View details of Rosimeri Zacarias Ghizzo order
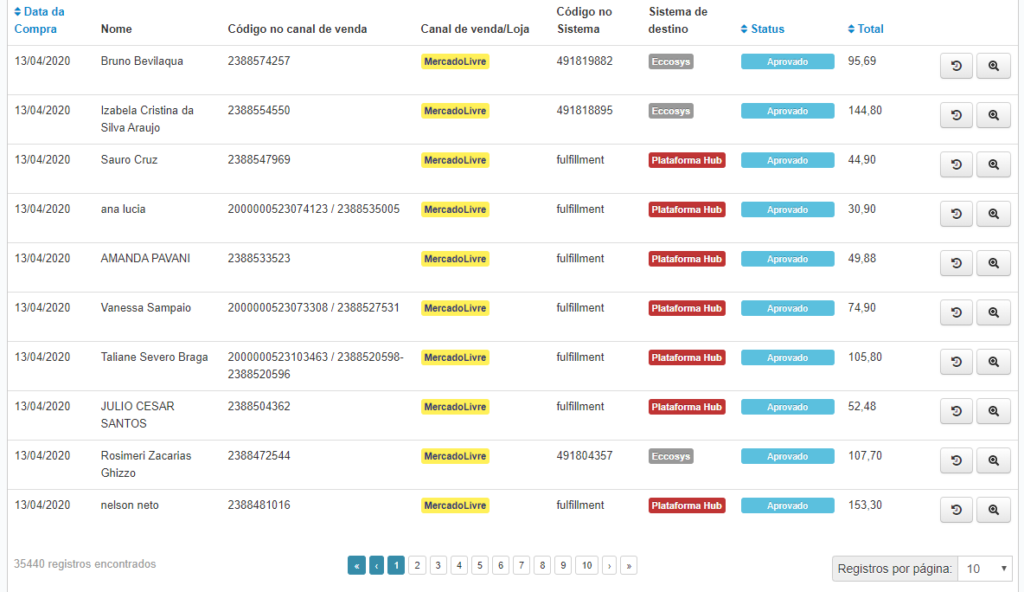The width and height of the screenshot is (1024, 592). 993,461
